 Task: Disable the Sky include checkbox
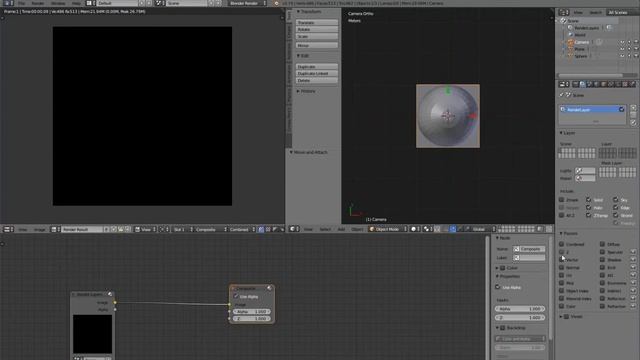pyautogui.click(x=616, y=200)
